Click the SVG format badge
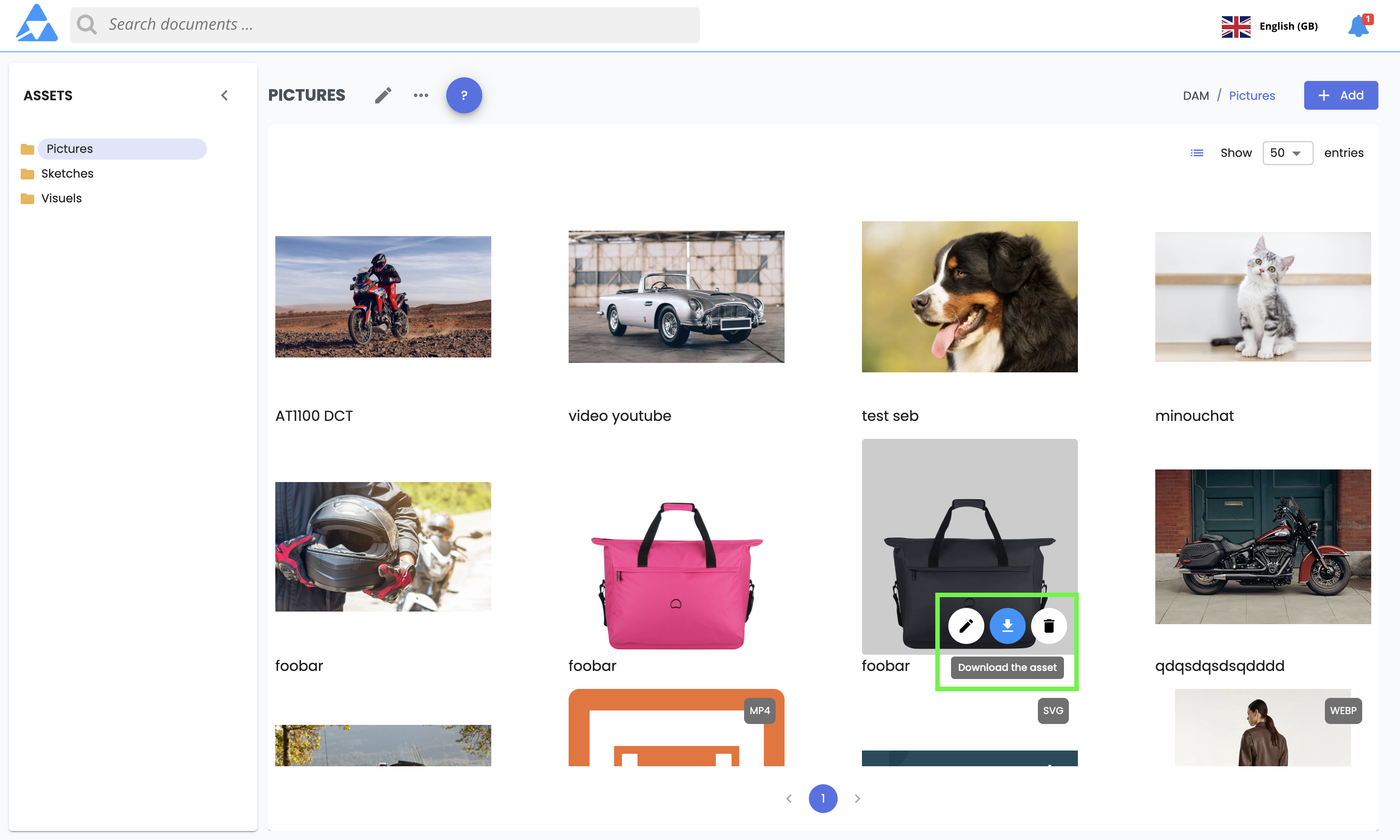The image size is (1400, 840). tap(1052, 710)
